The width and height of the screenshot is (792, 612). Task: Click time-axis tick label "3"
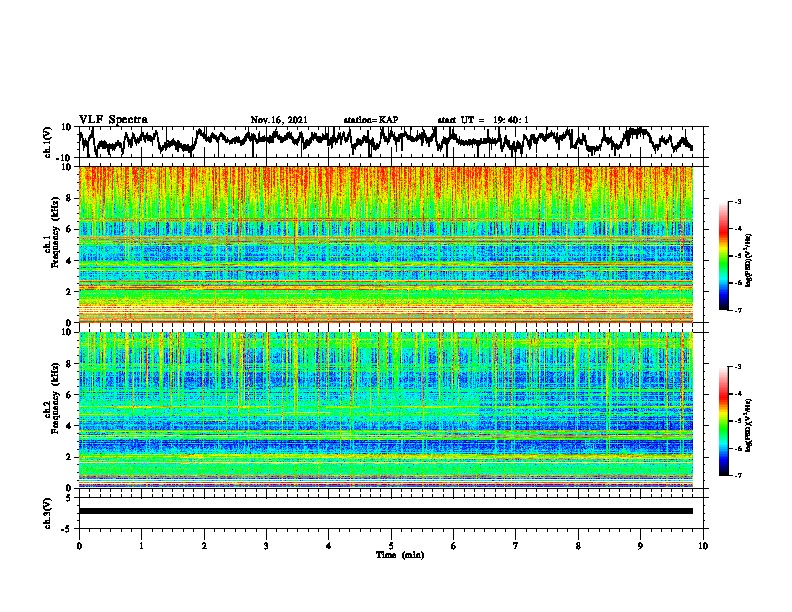point(266,546)
